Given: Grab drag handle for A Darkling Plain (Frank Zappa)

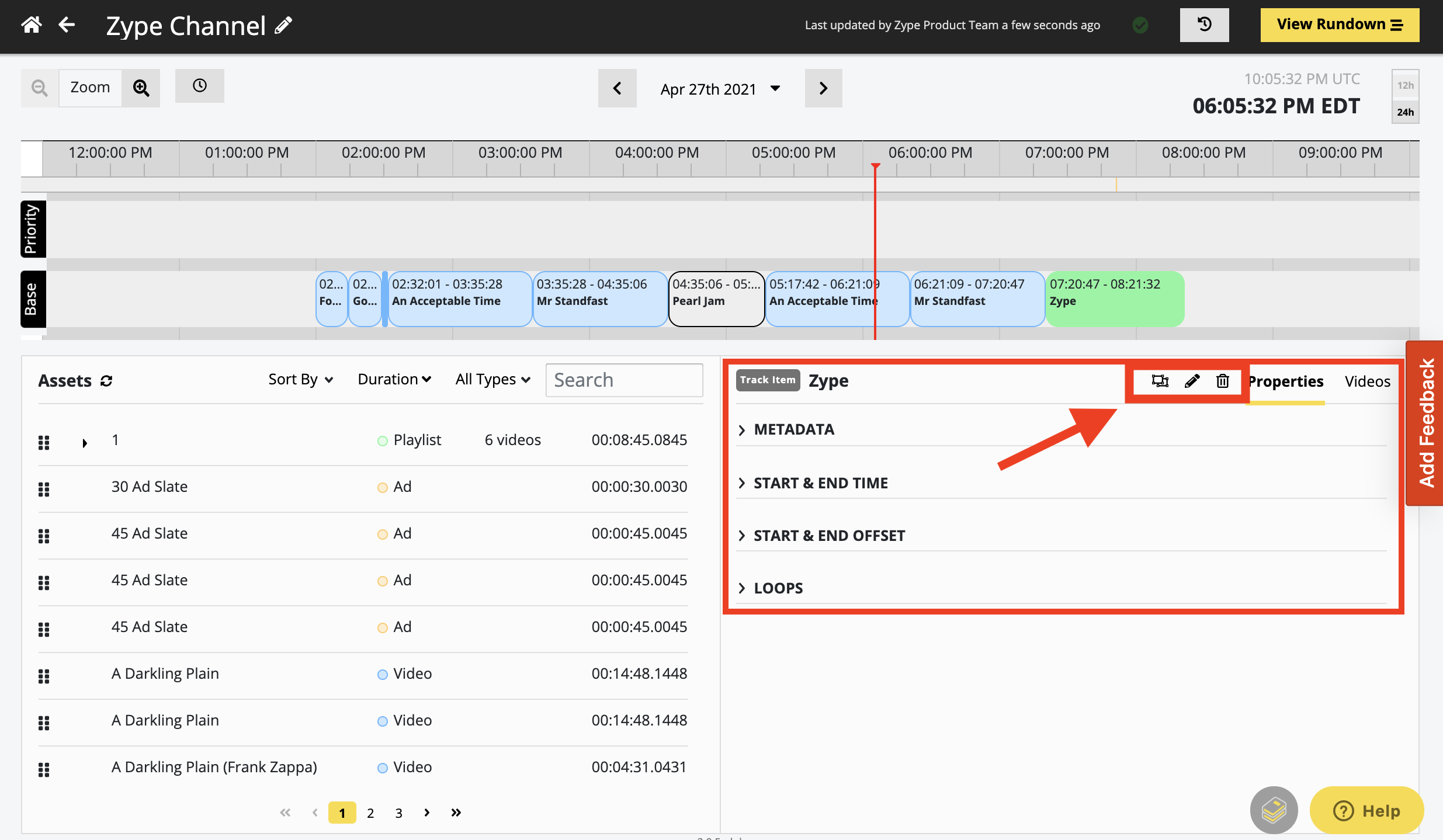Looking at the screenshot, I should pos(44,770).
